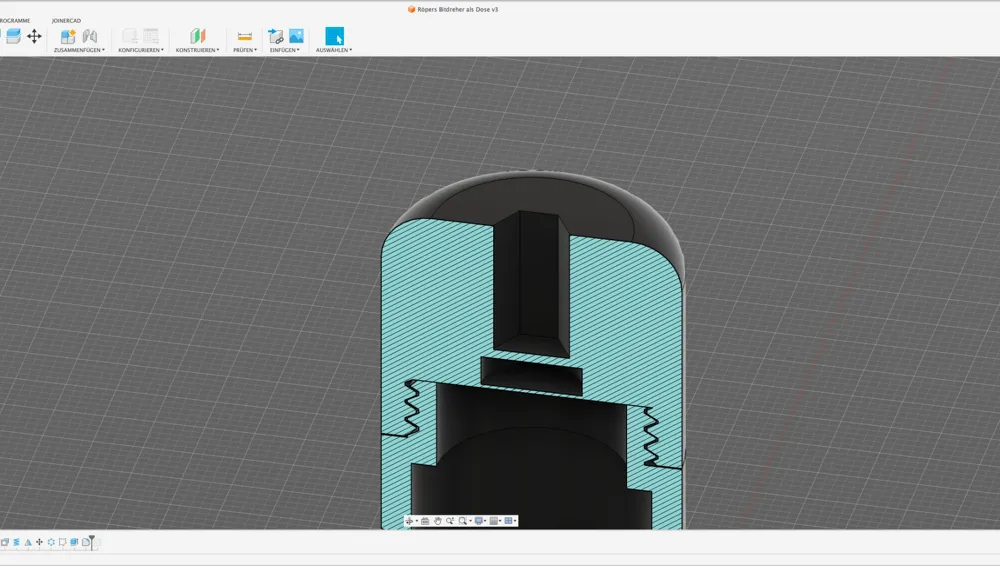The width and height of the screenshot is (1000, 572).
Task: Expand the PRÜFEN dropdown
Action: 245,50
